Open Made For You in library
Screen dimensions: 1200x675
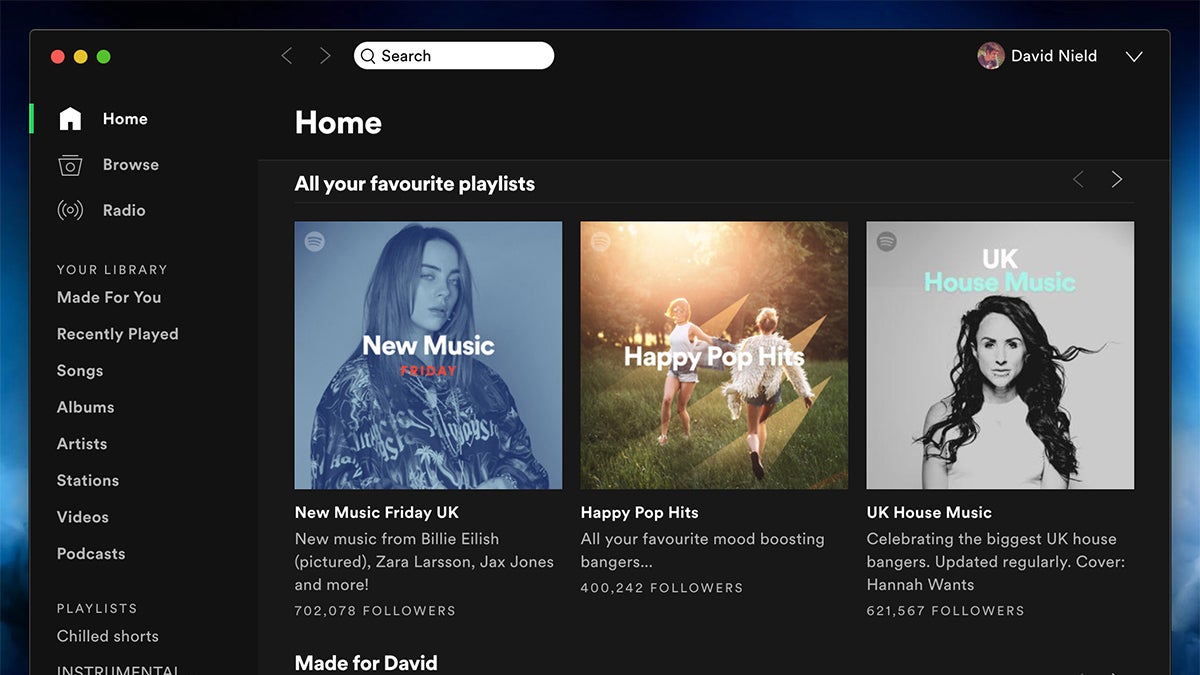coord(109,297)
